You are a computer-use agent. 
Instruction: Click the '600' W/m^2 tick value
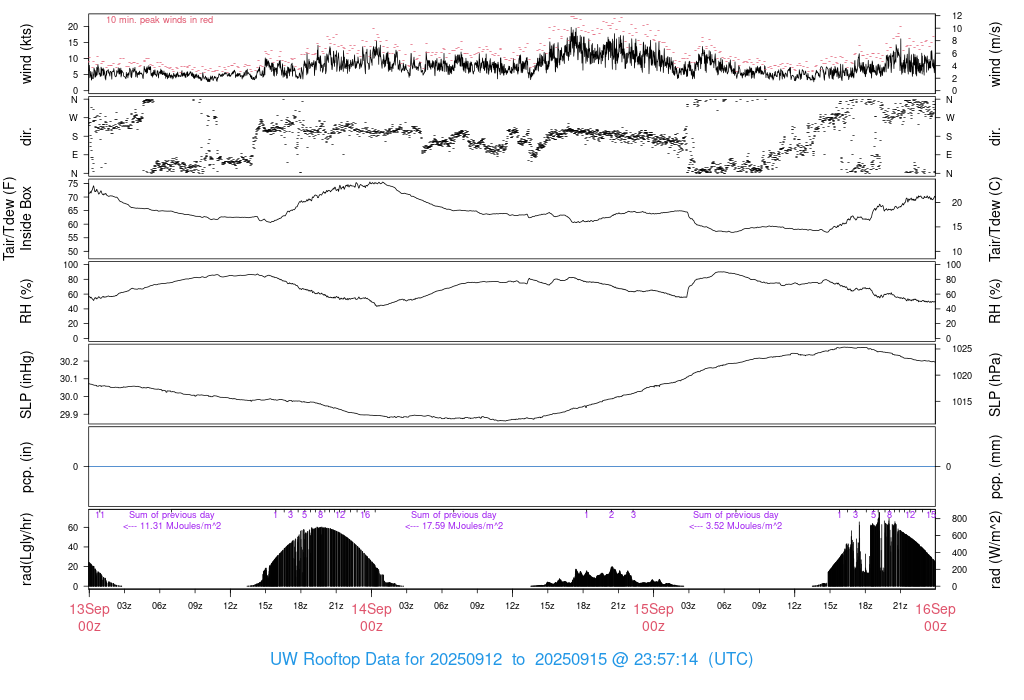pos(959,535)
